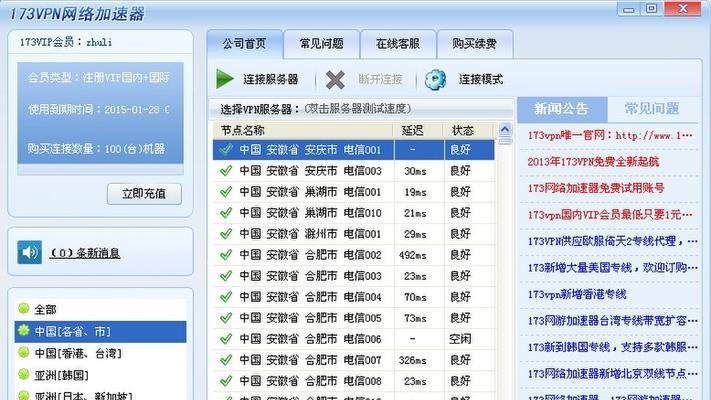Switch to 常见问题 top tab
The height and width of the screenshot is (400, 711).
[321, 44]
